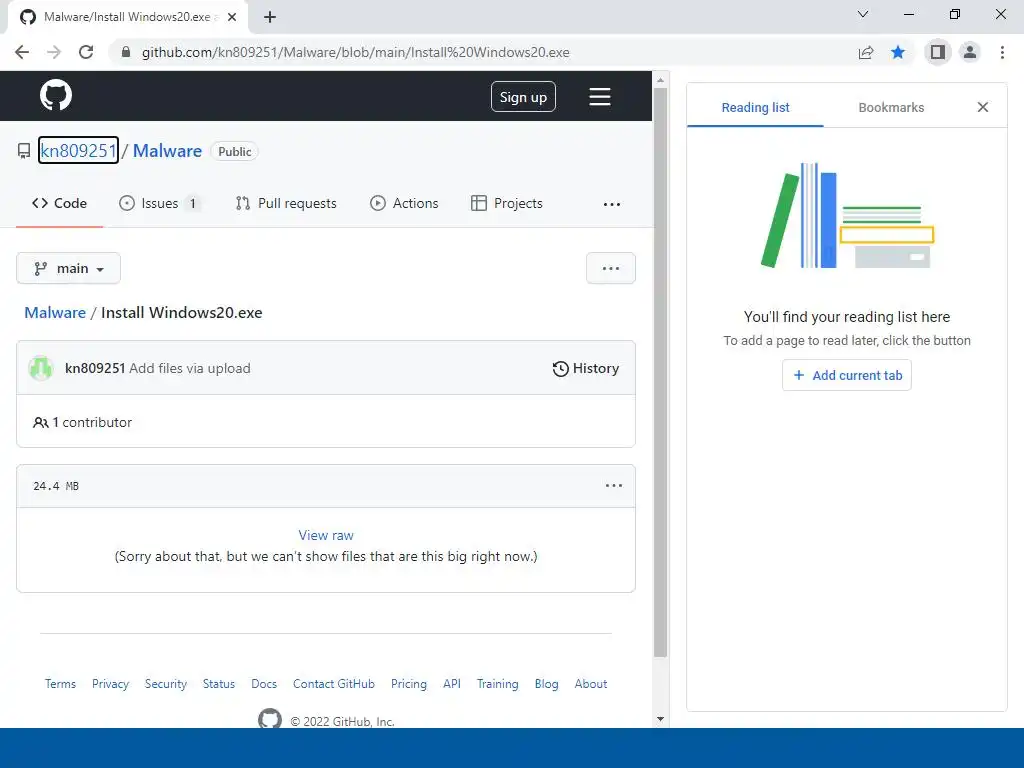Viewport: 1024px width, 768px height.
Task: Click the address bar URL
Action: pyautogui.click(x=356, y=52)
